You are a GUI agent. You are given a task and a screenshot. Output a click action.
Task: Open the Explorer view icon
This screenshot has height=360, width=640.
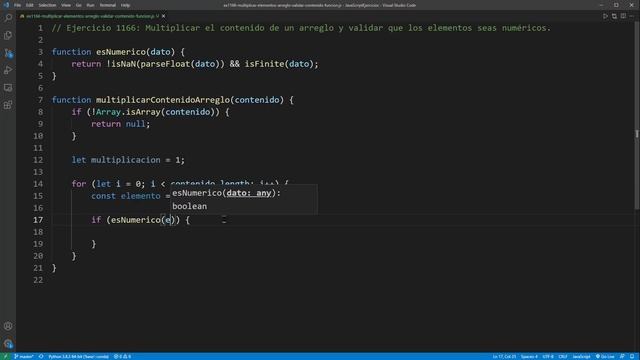[x=8, y=36]
